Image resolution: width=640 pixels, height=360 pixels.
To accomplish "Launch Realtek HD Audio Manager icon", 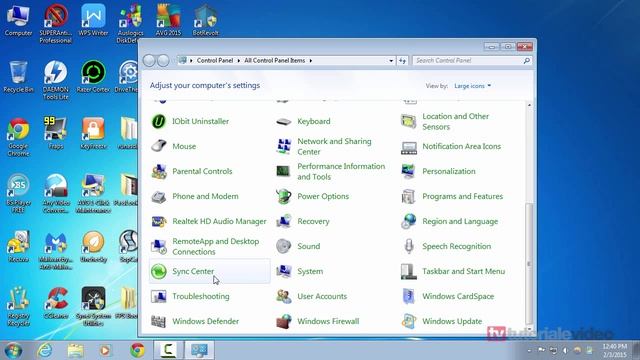I will 159,221.
